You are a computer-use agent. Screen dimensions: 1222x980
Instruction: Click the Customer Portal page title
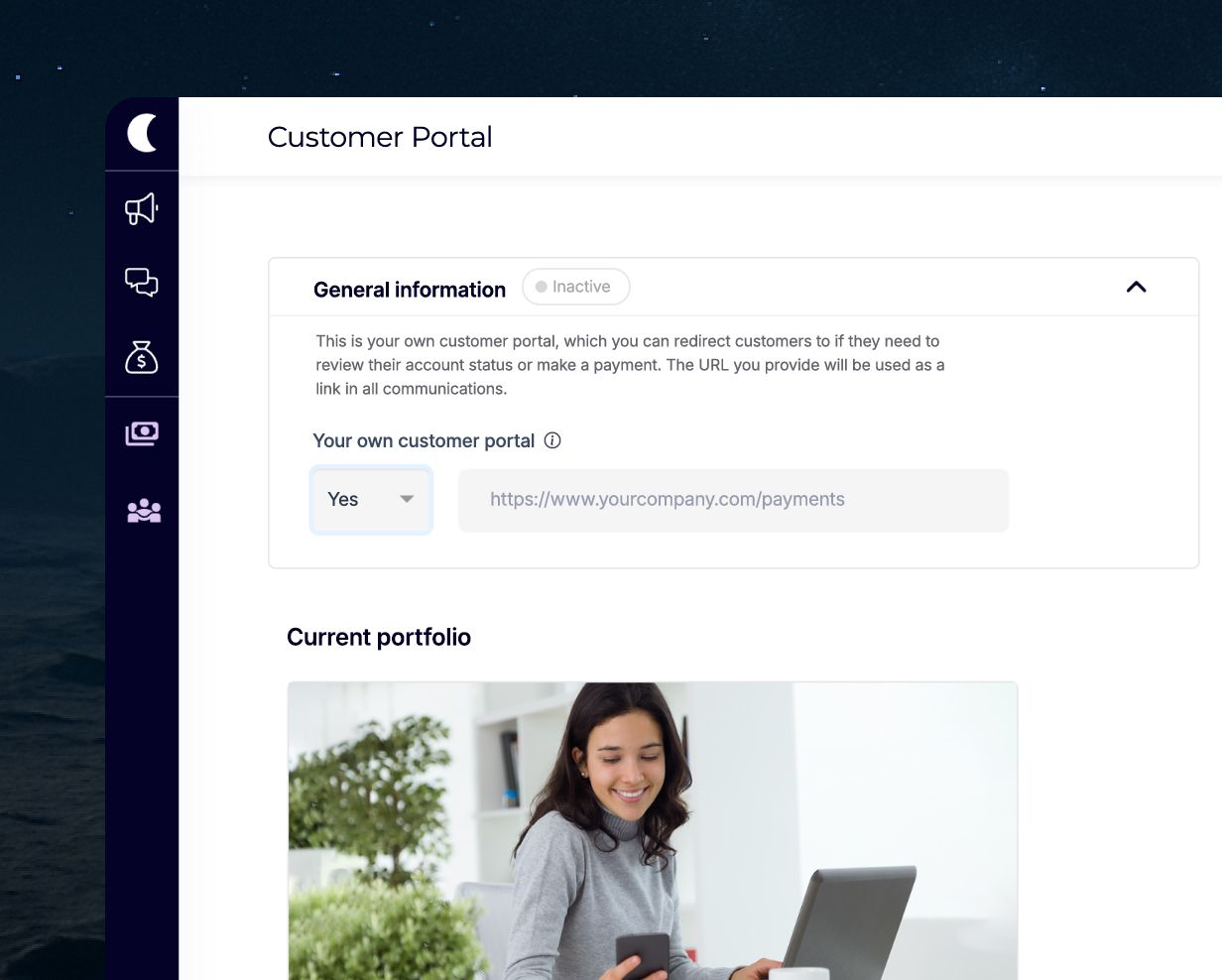tap(380, 137)
